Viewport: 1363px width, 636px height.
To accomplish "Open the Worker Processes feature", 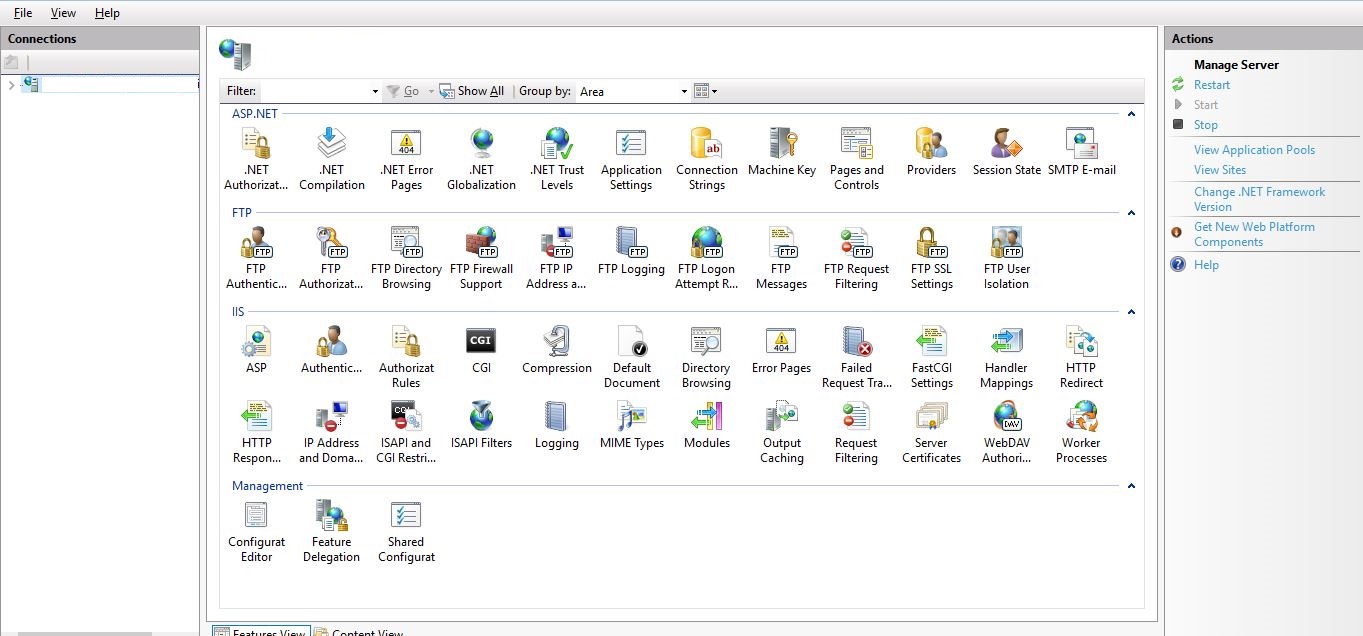I will pos(1081,418).
